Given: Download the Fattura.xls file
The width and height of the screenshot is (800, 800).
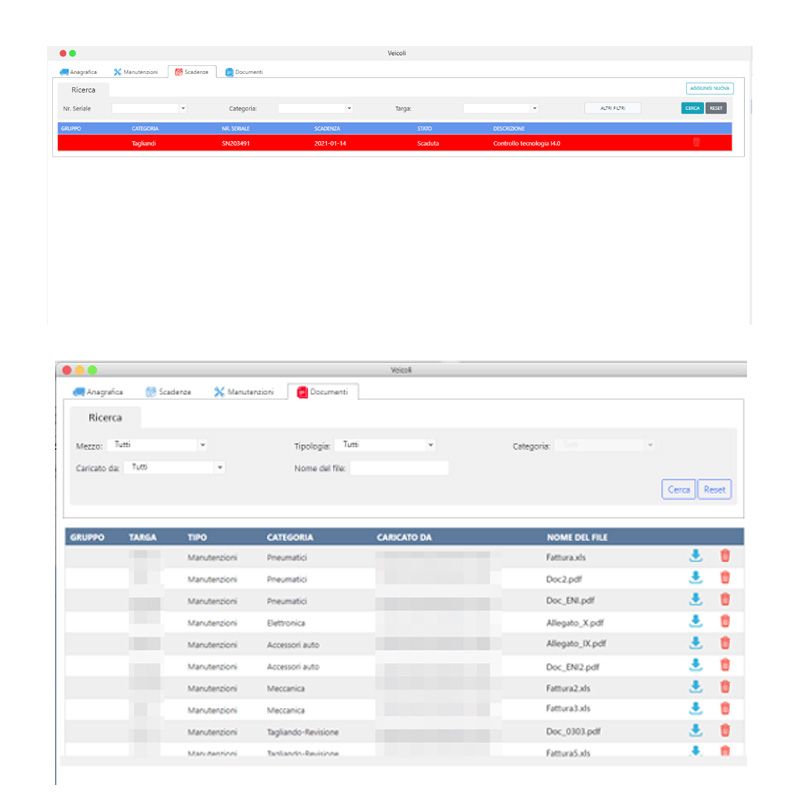Looking at the screenshot, I should click(696, 556).
